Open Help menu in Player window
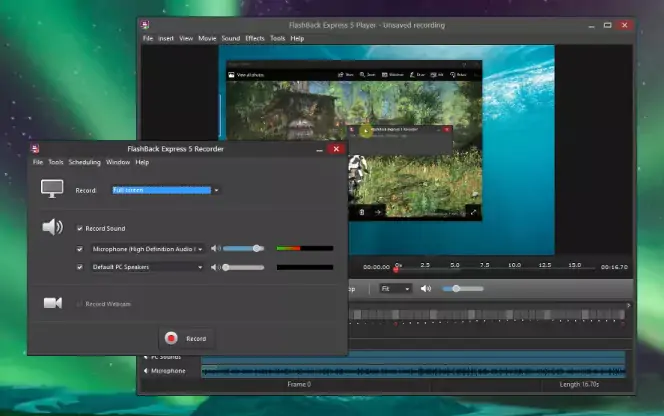 [x=297, y=39]
